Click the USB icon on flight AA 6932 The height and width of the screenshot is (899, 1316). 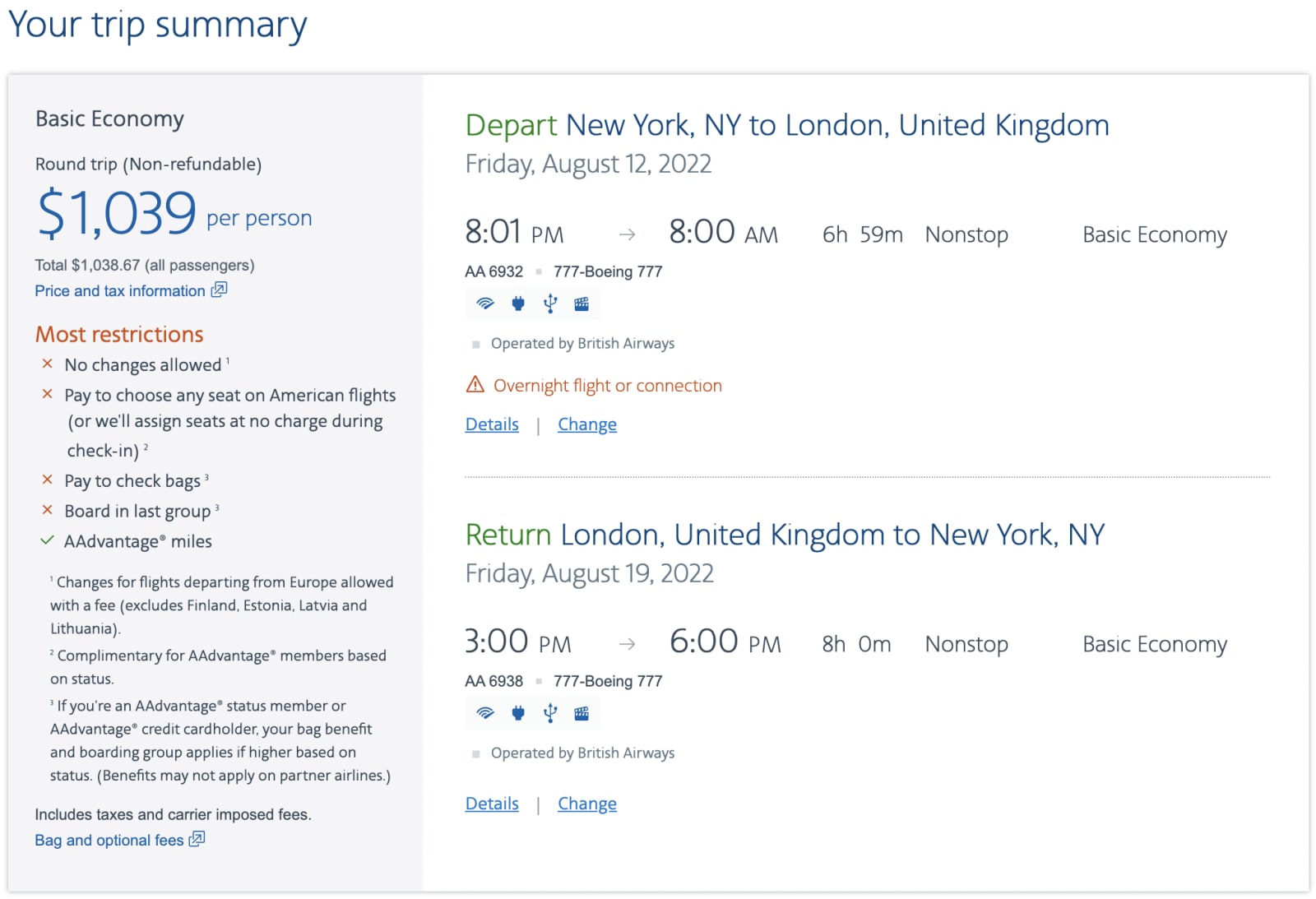550,304
